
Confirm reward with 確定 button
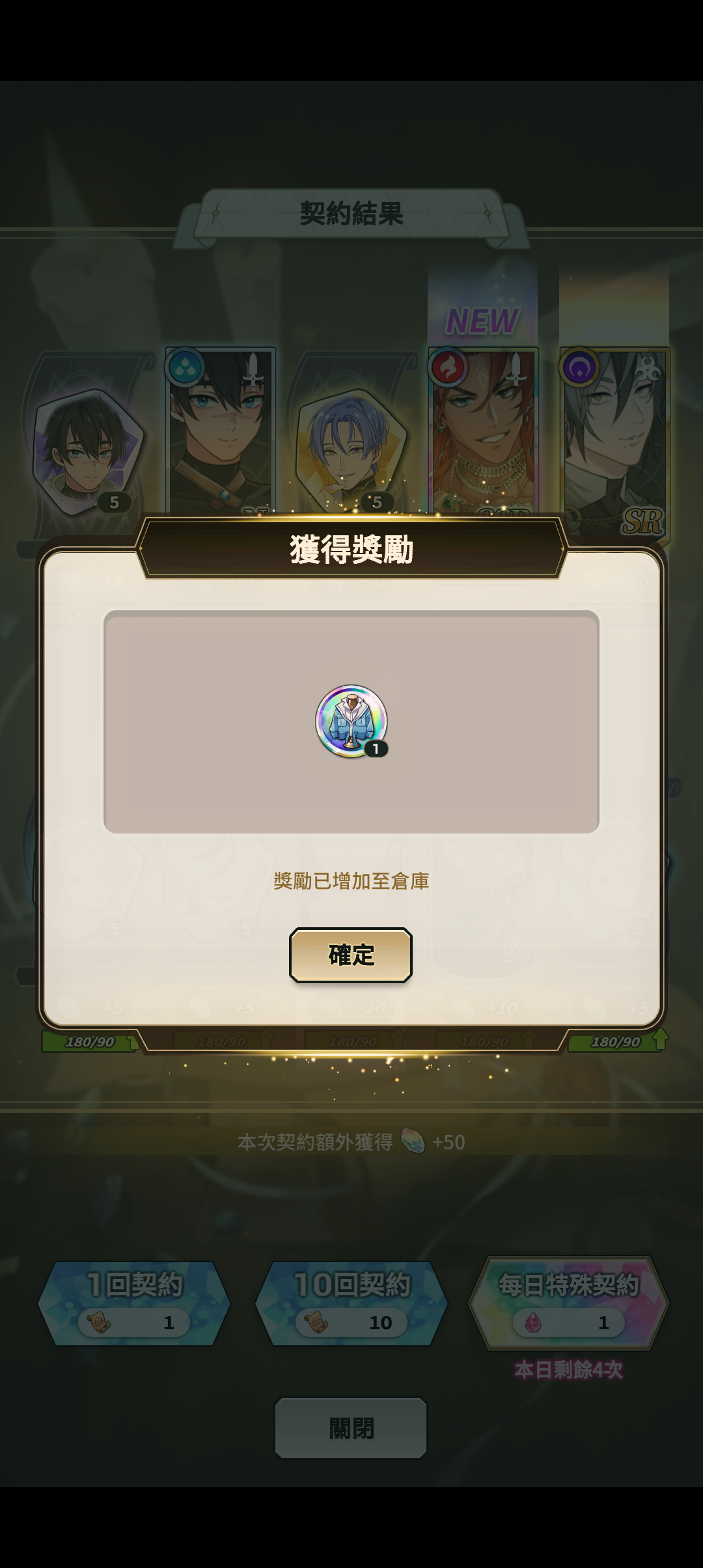tap(351, 955)
